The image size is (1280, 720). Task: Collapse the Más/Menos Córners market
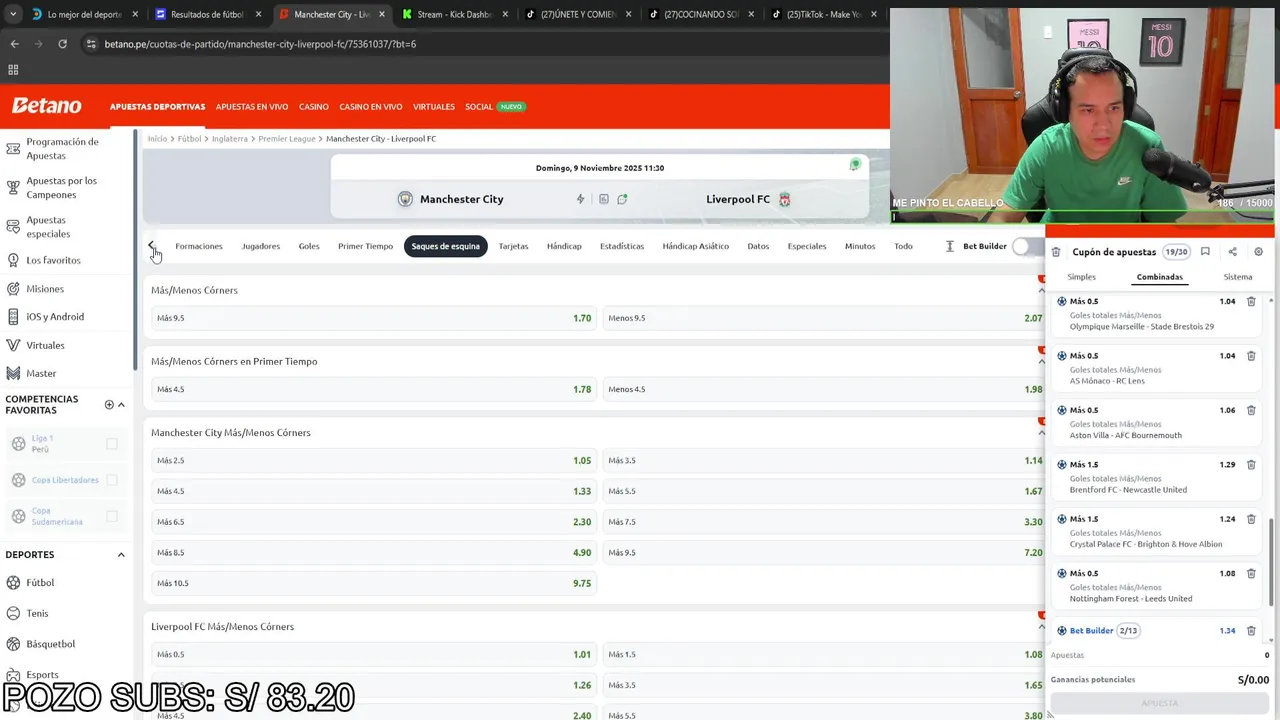1041,290
